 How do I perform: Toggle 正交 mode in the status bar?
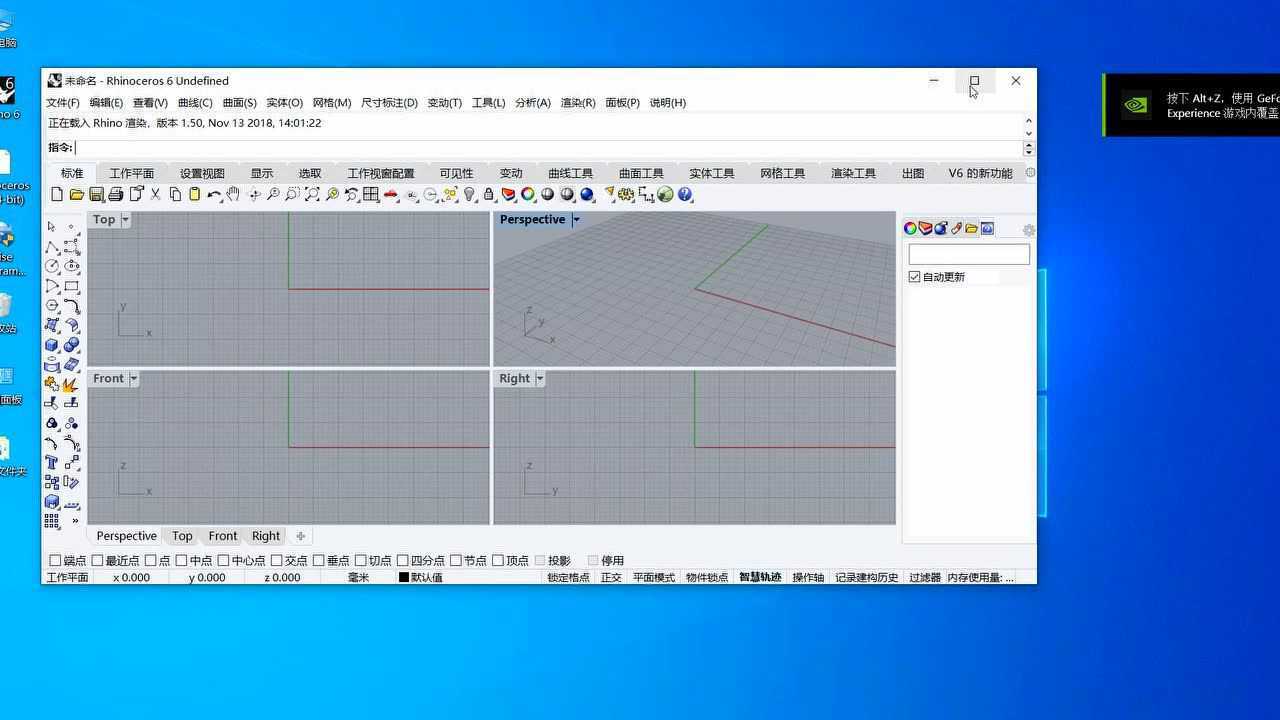tap(611, 578)
